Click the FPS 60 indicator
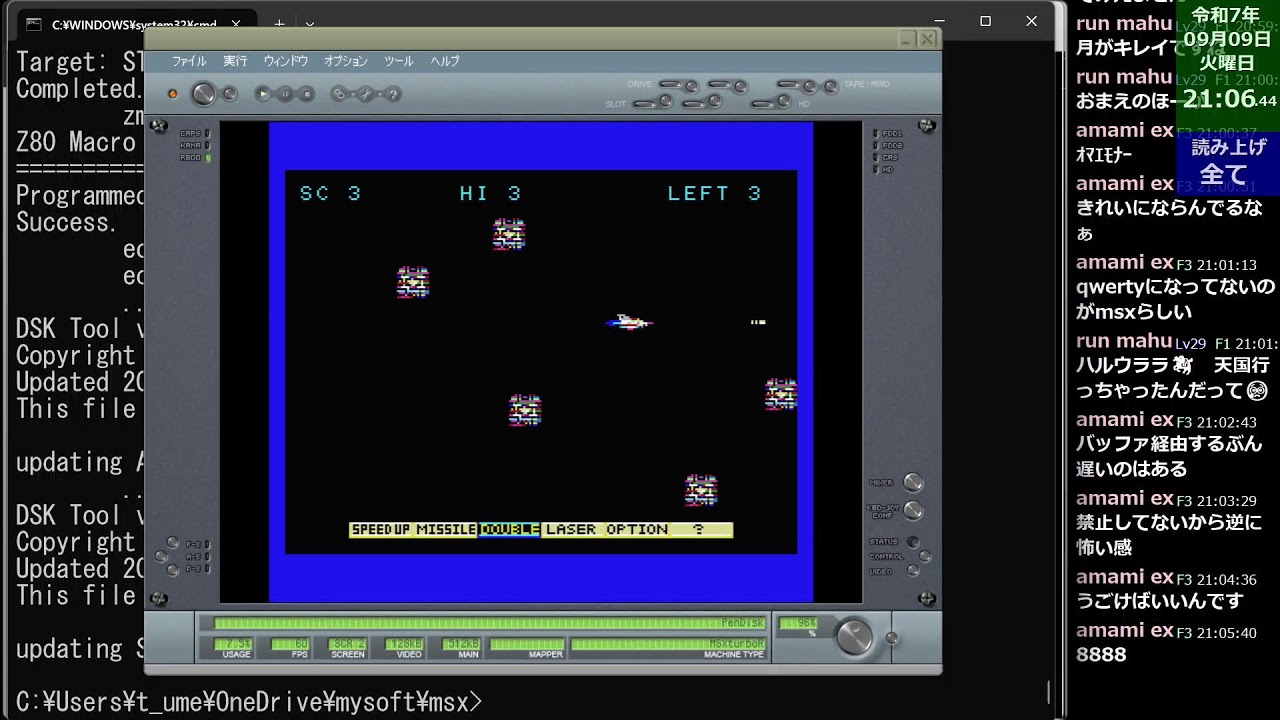The width and height of the screenshot is (1280, 720). point(291,645)
